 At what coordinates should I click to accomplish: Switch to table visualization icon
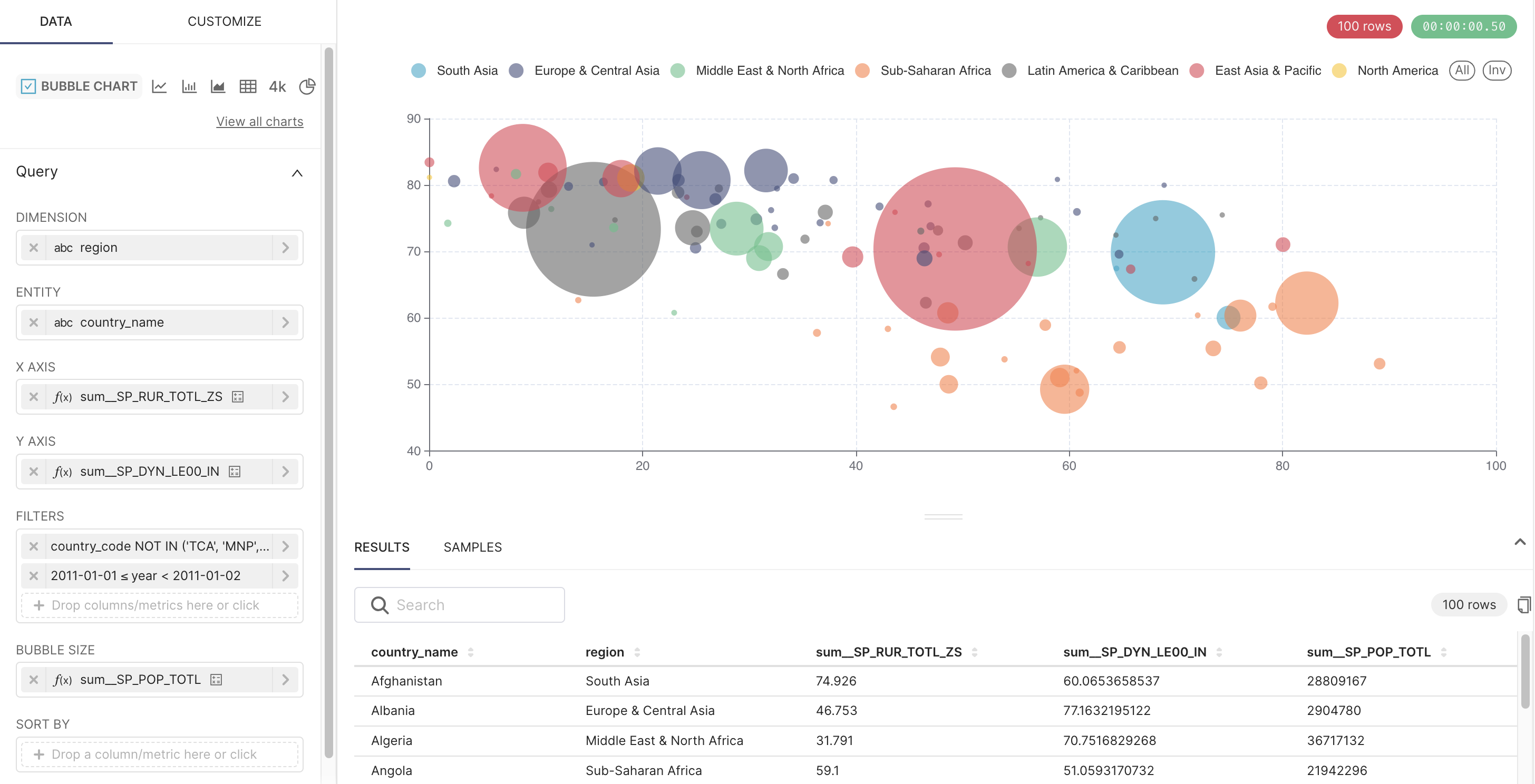pos(248,86)
